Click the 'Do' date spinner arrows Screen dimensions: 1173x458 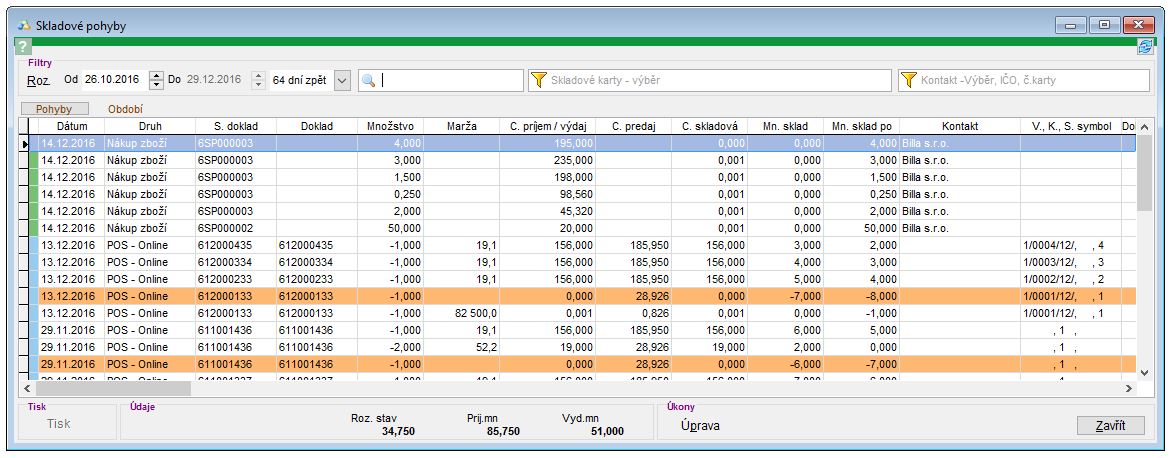coord(257,80)
